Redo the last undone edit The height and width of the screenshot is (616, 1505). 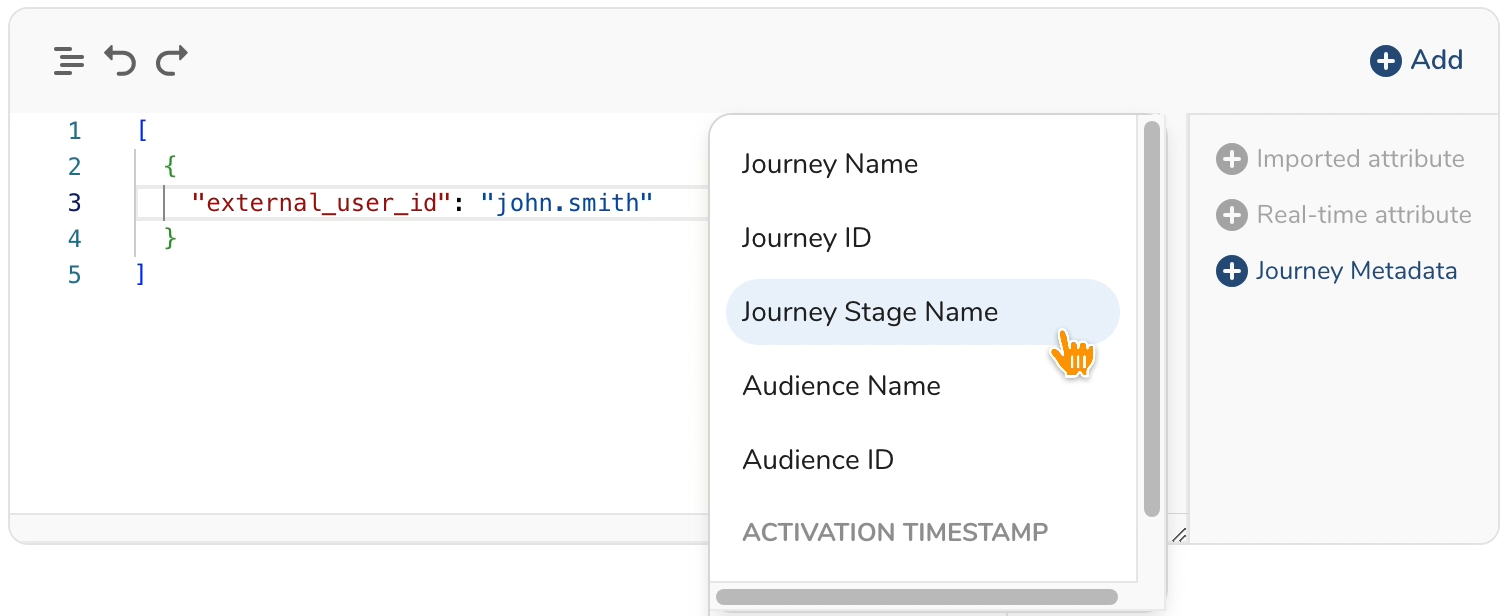click(x=172, y=61)
